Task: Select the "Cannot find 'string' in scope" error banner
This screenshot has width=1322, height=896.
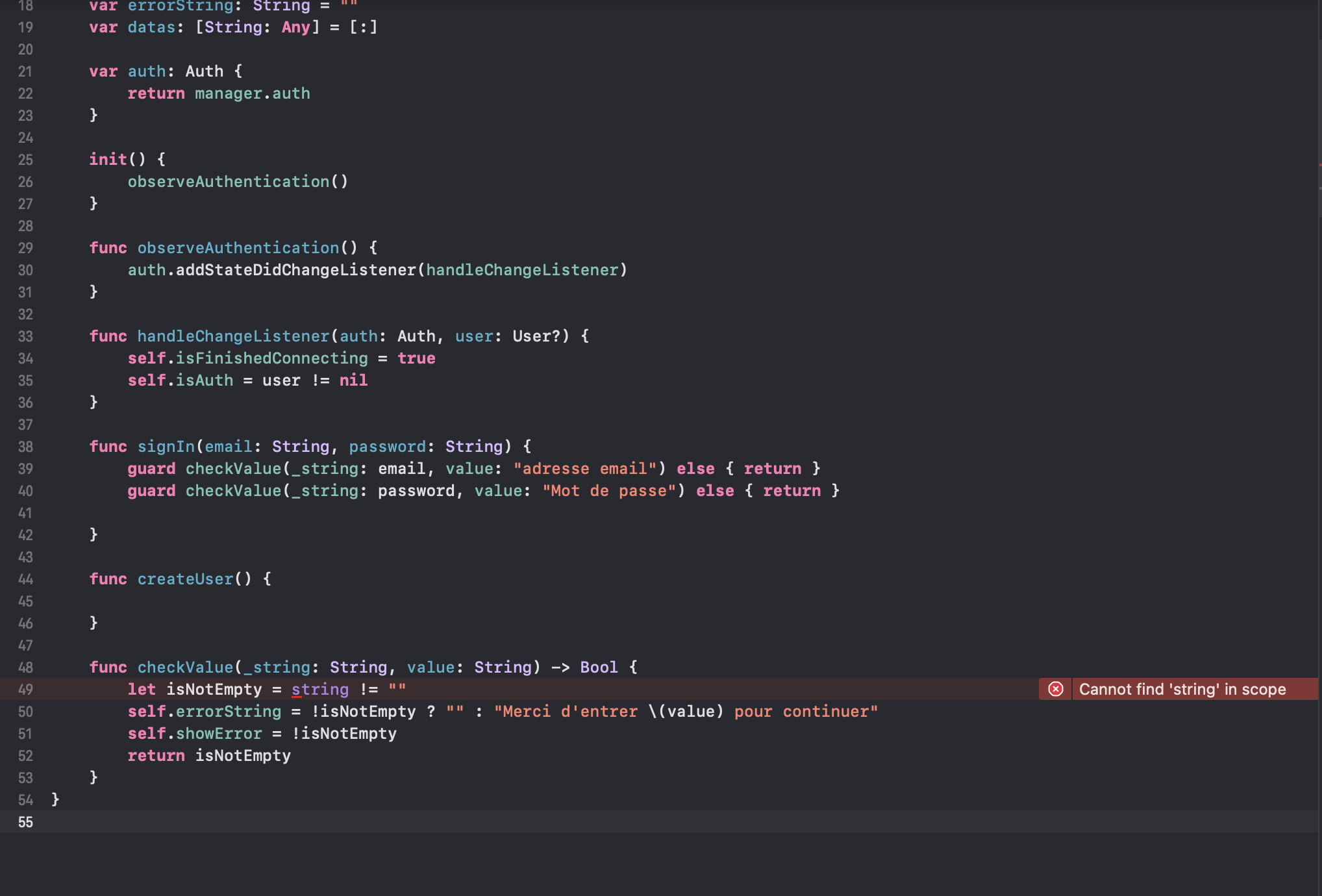Action: (x=1182, y=689)
